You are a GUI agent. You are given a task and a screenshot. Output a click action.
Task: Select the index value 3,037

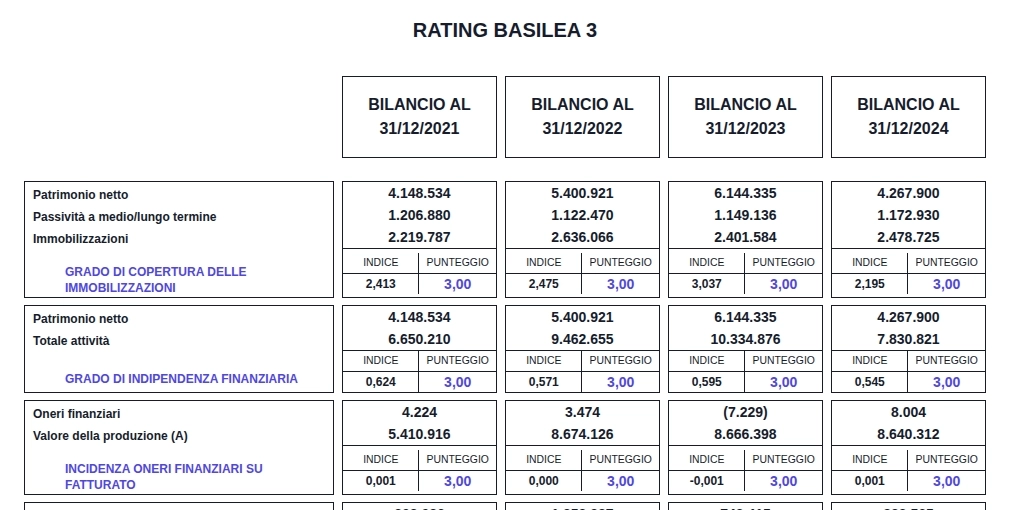pyautogui.click(x=706, y=284)
